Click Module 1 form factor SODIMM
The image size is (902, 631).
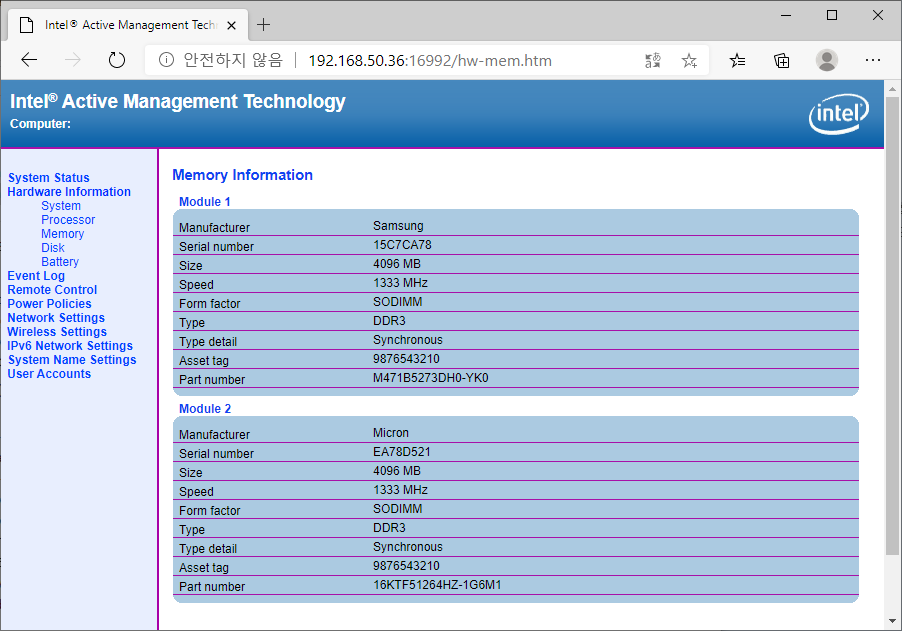coord(398,302)
